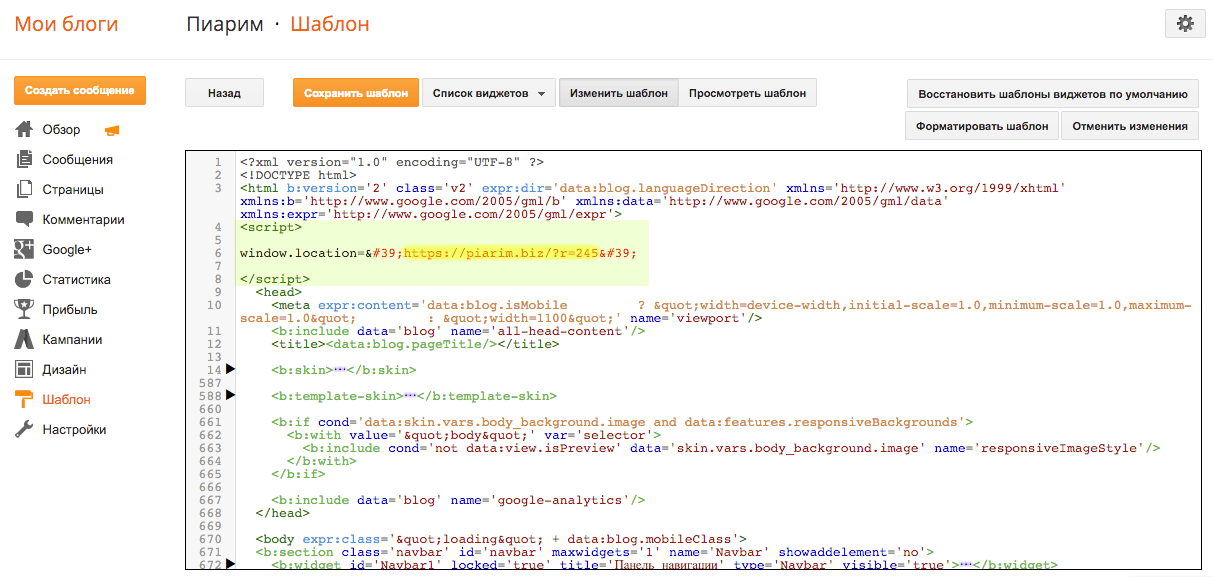Click Форматировать шаблон button
Viewport: 1213px width, 577px height.
coord(982,126)
